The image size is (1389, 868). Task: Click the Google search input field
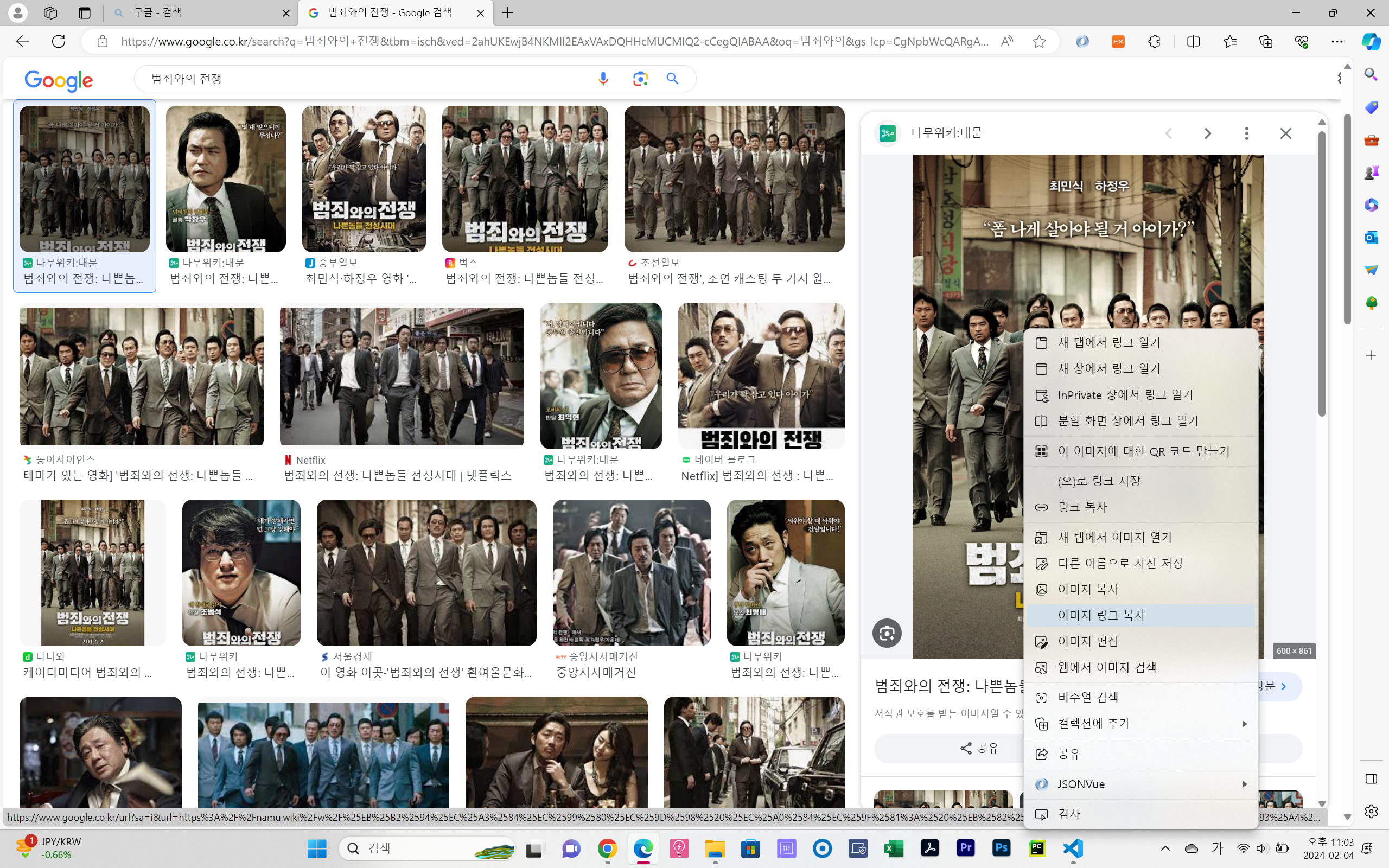point(367,79)
